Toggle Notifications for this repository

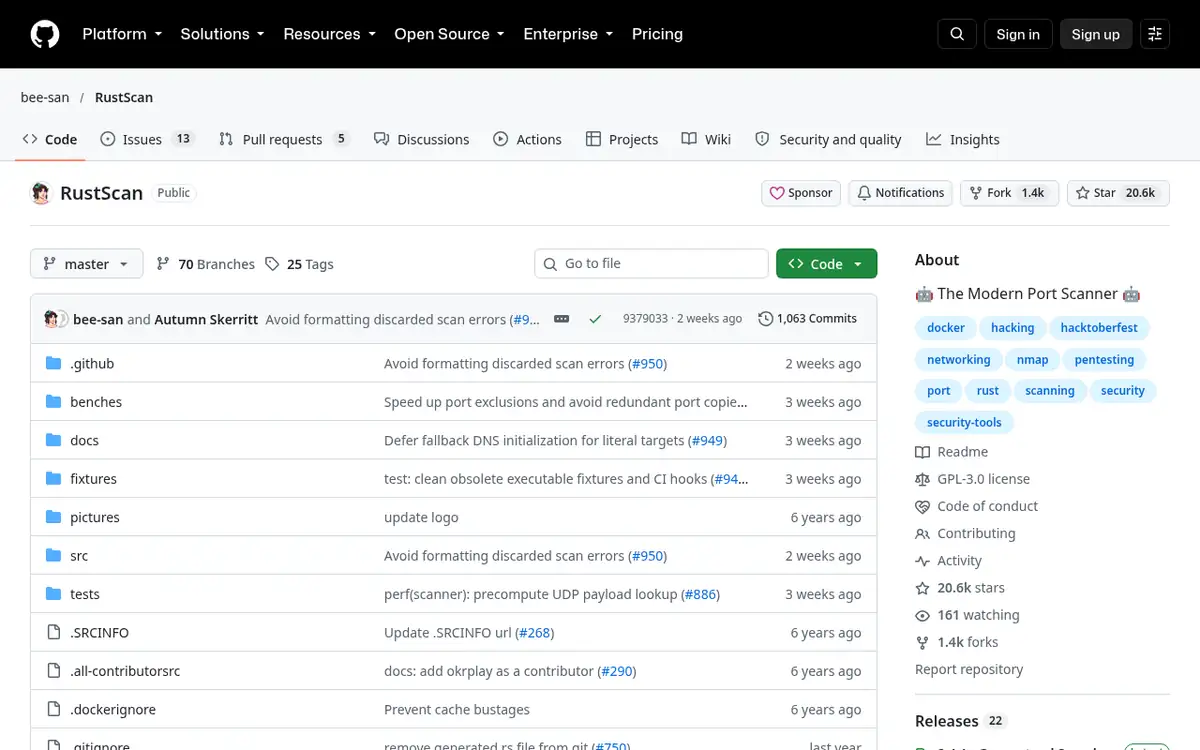(900, 193)
